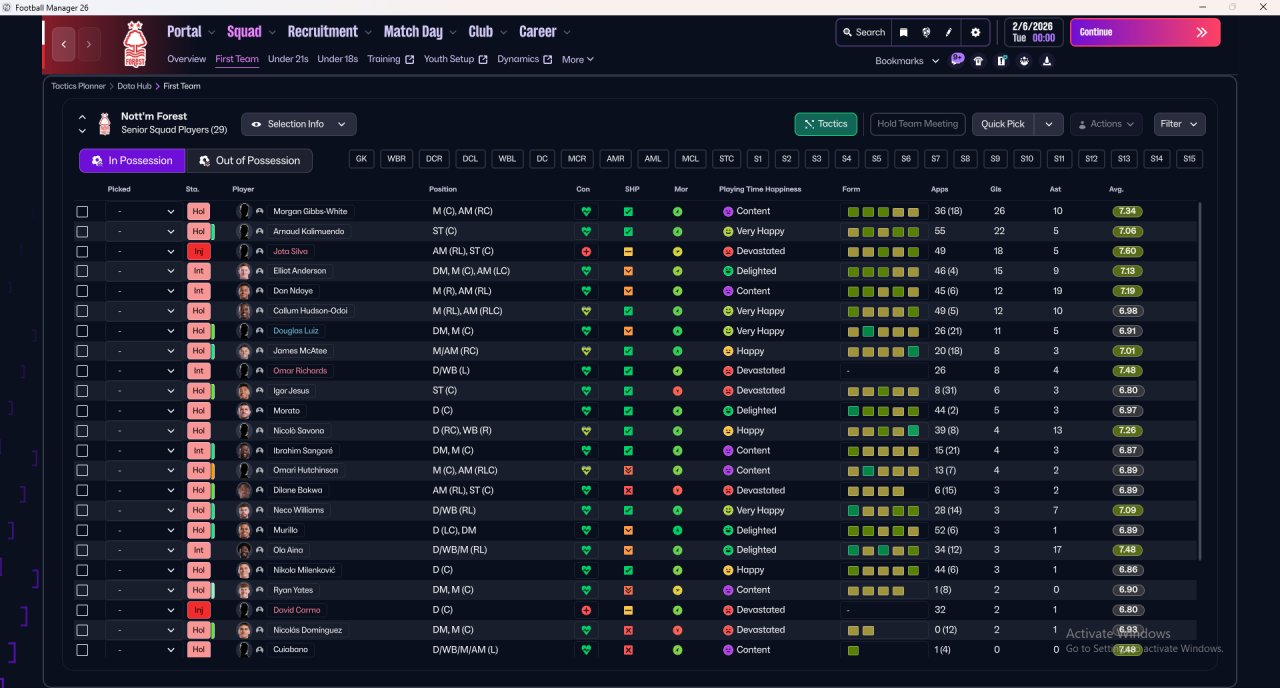Click the shirt icon under Bookmarks bar
The height and width of the screenshot is (688, 1280).
click(978, 61)
